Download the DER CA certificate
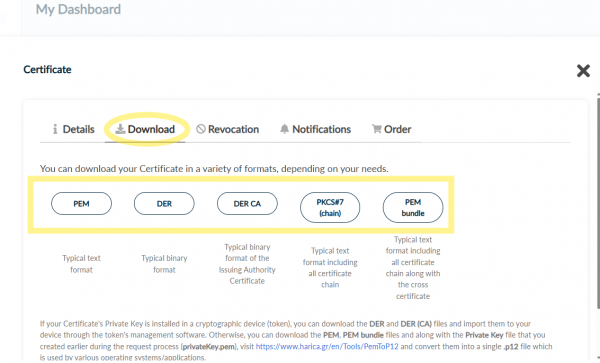The image size is (600, 363). coord(247,203)
